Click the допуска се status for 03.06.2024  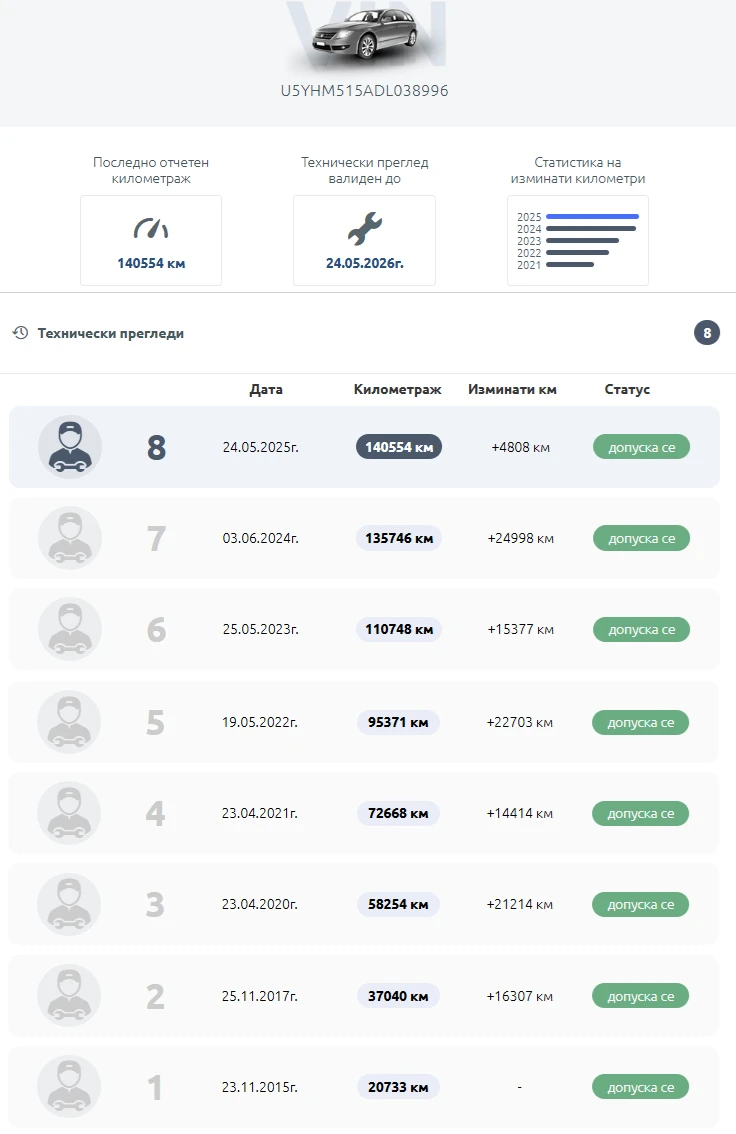[641, 538]
